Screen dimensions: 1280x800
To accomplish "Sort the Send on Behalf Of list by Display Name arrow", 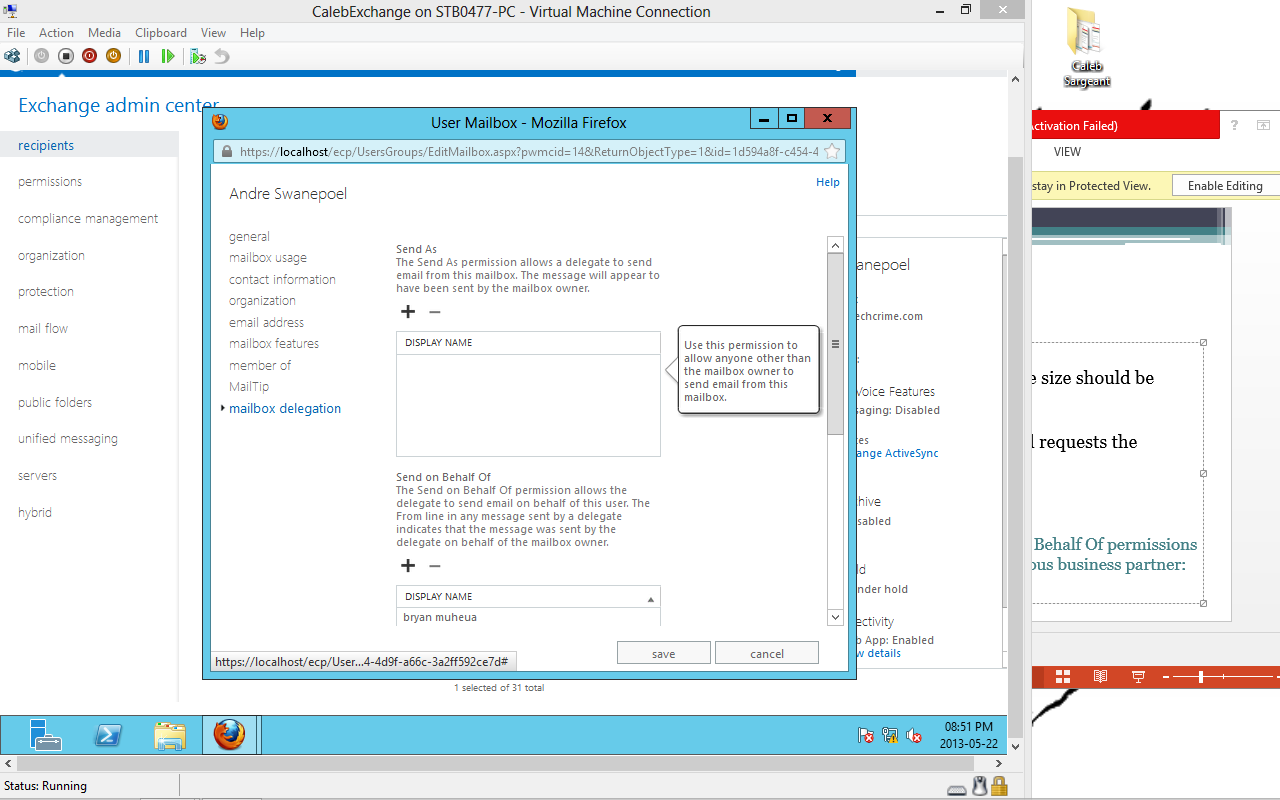I will pyautogui.click(x=651, y=598).
